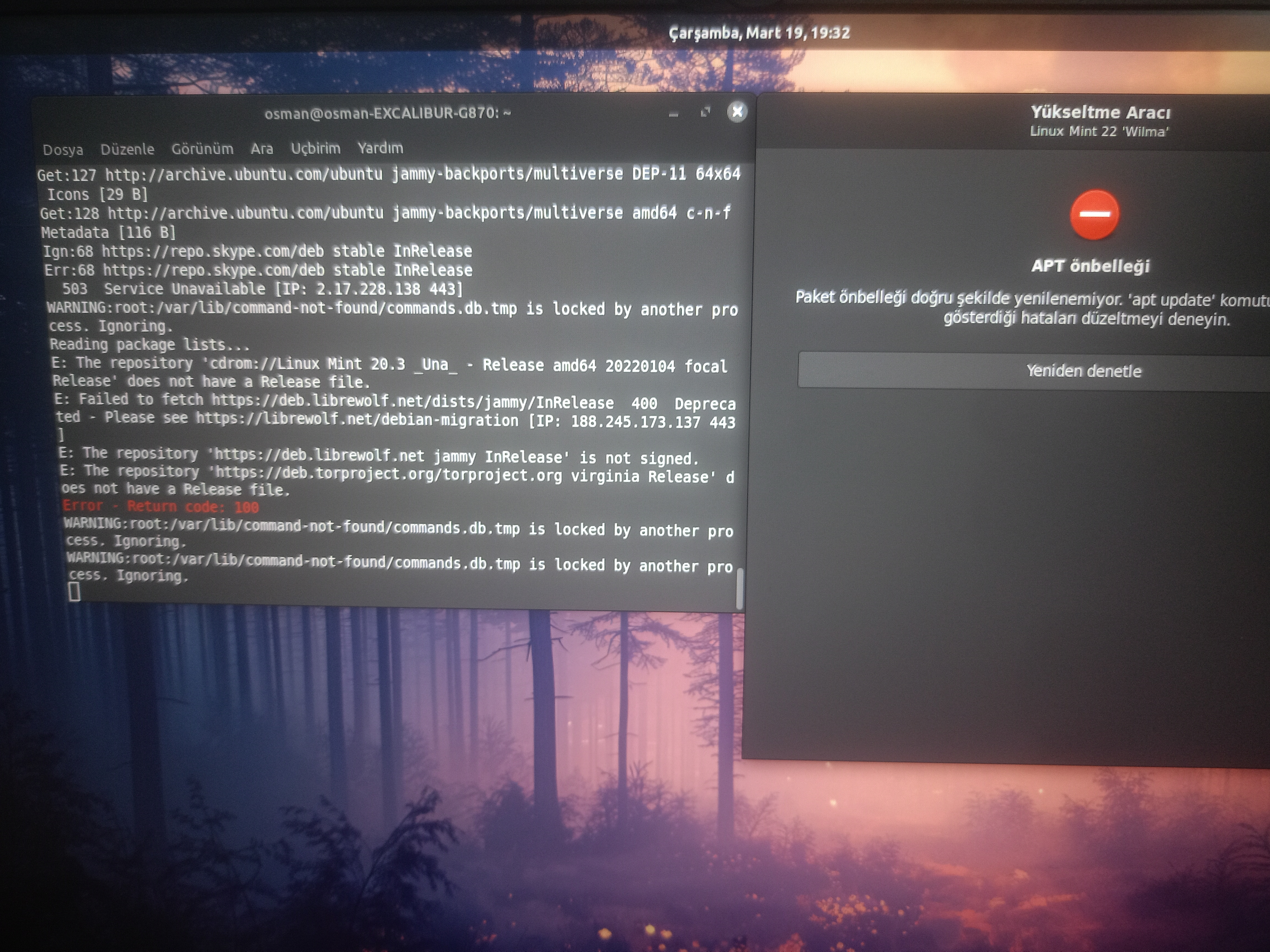The height and width of the screenshot is (952, 1270).
Task: Click the Linux Mint 22 'Wilma' subtitle
Action: pos(1099,131)
